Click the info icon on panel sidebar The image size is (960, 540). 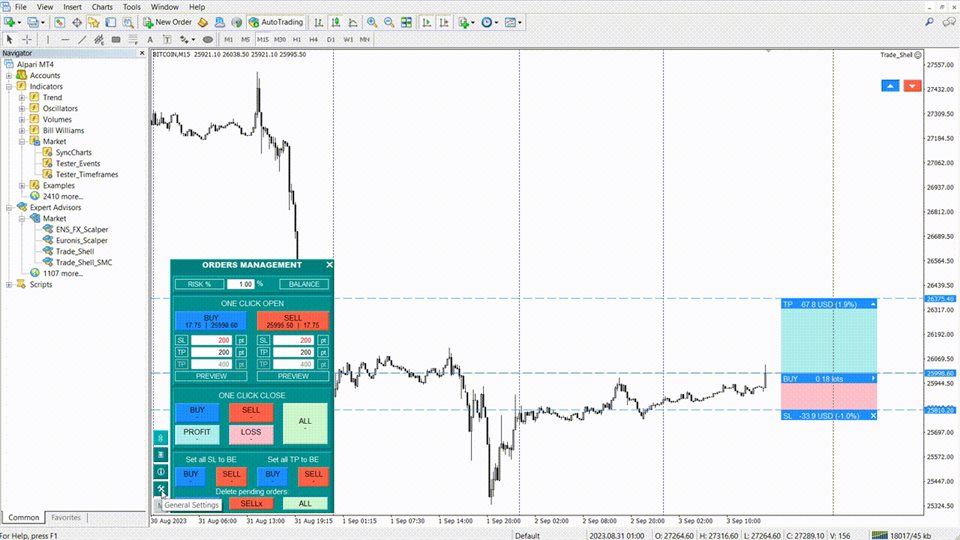tap(160, 471)
